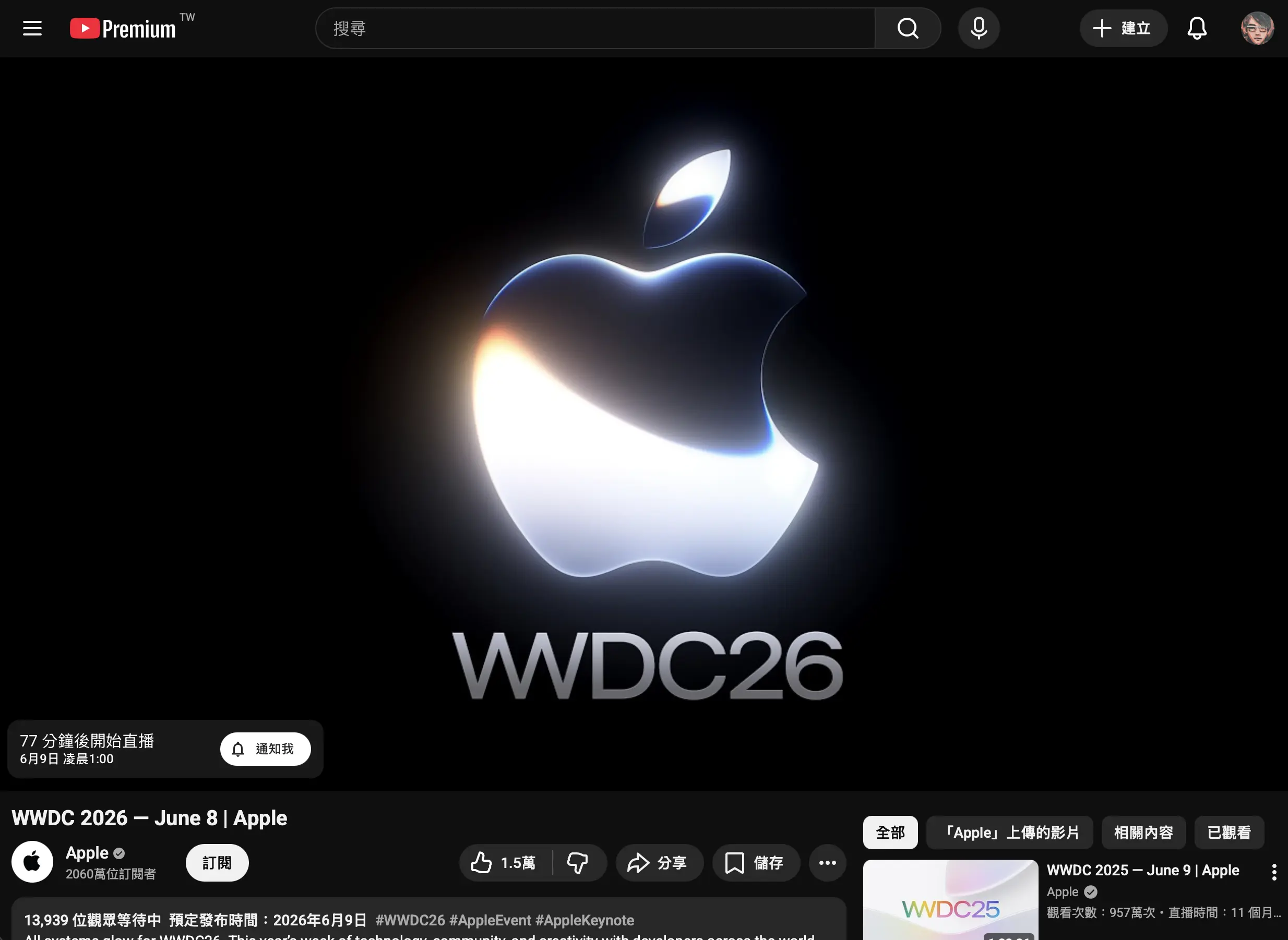Select the「Apple」上傳的影片 chip
Screen dimensions: 1288x940
pyautogui.click(x=1010, y=833)
